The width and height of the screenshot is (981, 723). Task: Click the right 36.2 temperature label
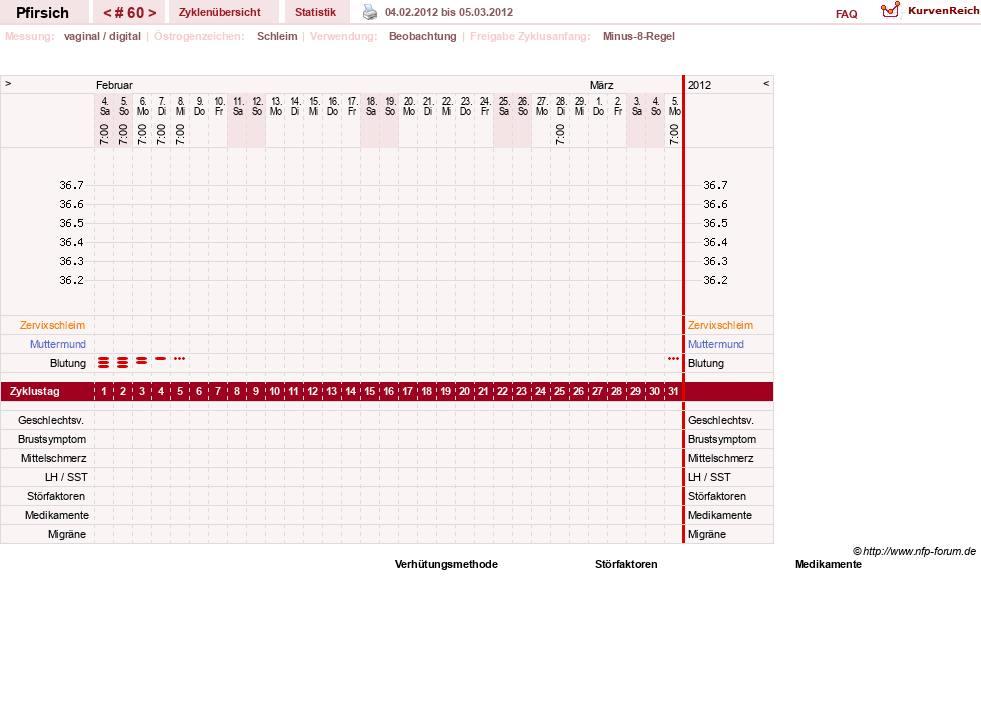tap(715, 280)
